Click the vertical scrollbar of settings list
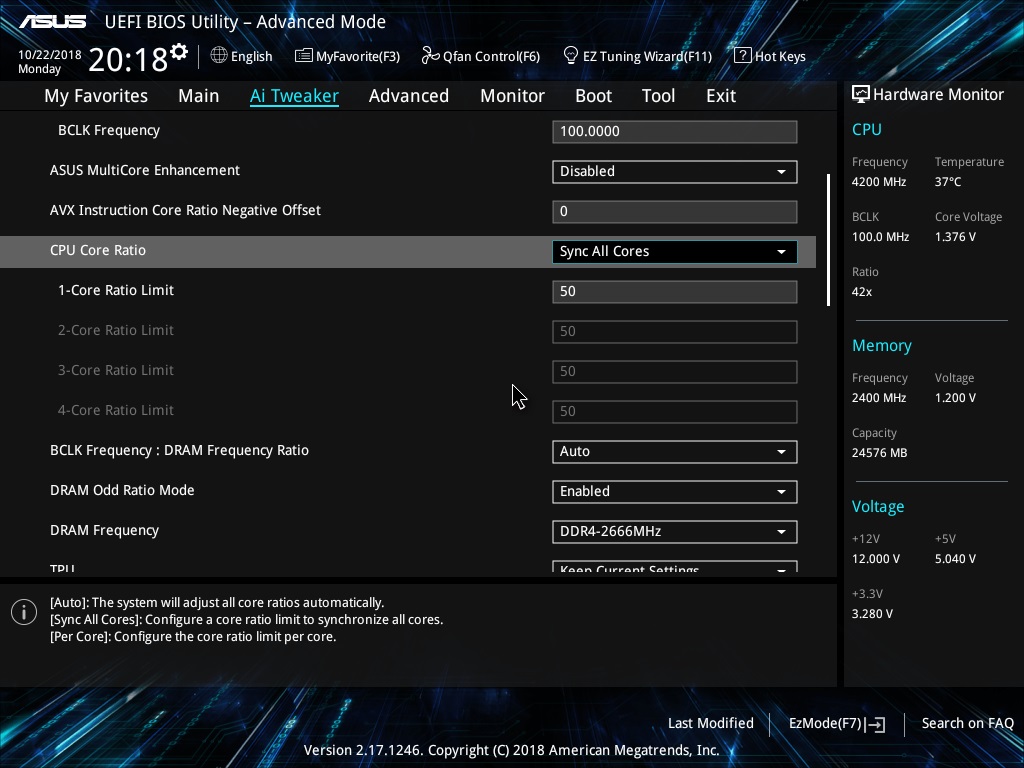Viewport: 1024px width, 768px height. coord(828,240)
